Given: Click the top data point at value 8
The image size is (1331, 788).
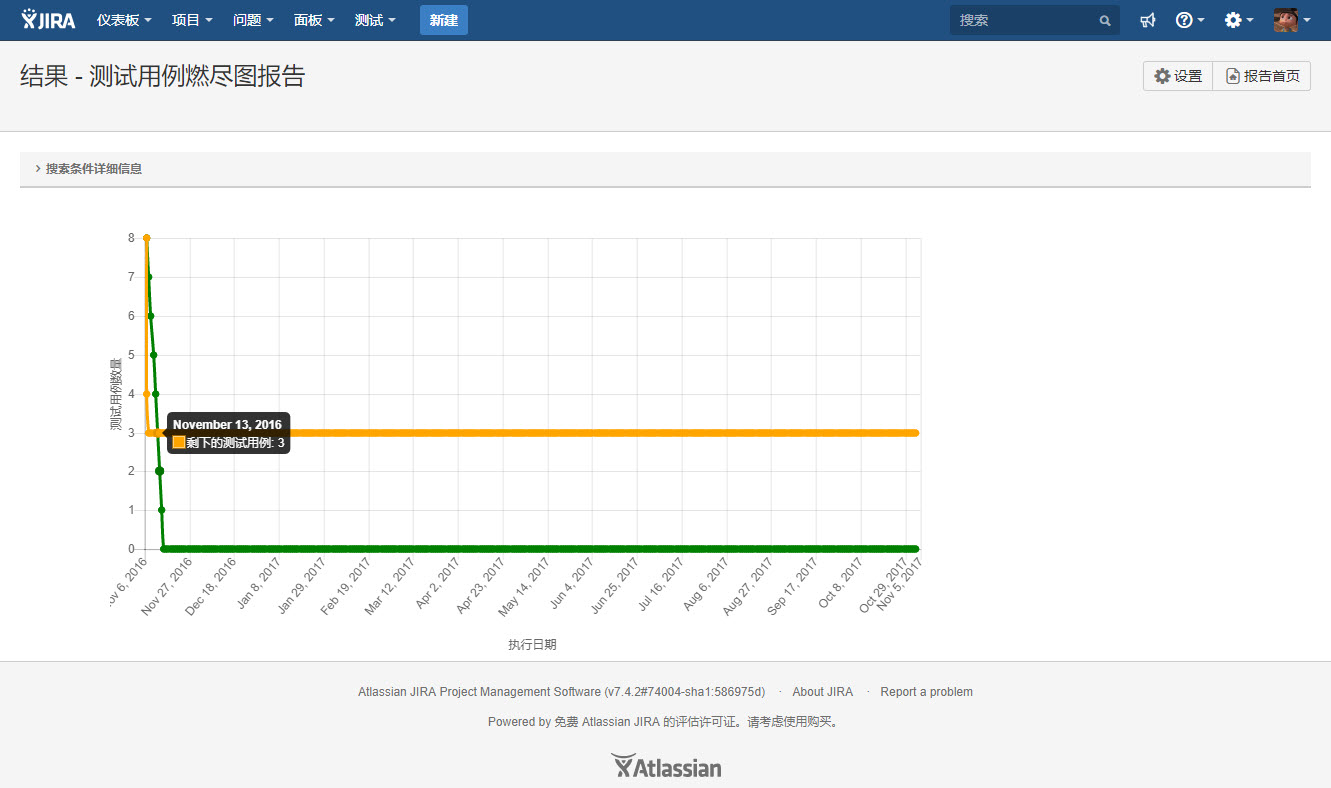Looking at the screenshot, I should 147,238.
